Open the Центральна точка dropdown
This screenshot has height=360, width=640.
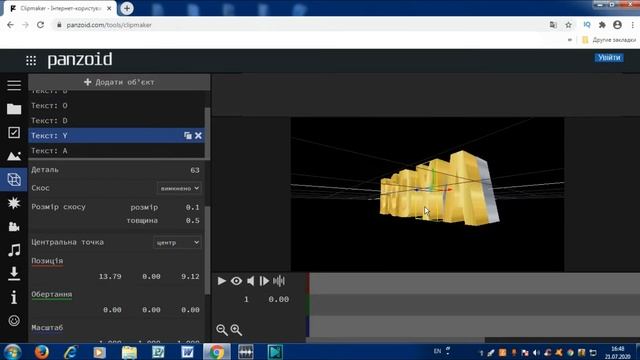point(177,242)
